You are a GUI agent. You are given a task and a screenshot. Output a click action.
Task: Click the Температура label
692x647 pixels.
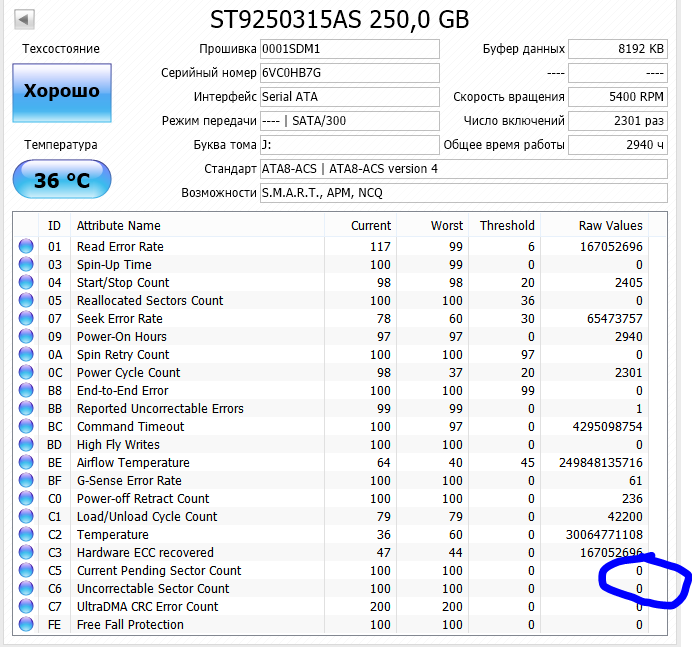[61, 145]
